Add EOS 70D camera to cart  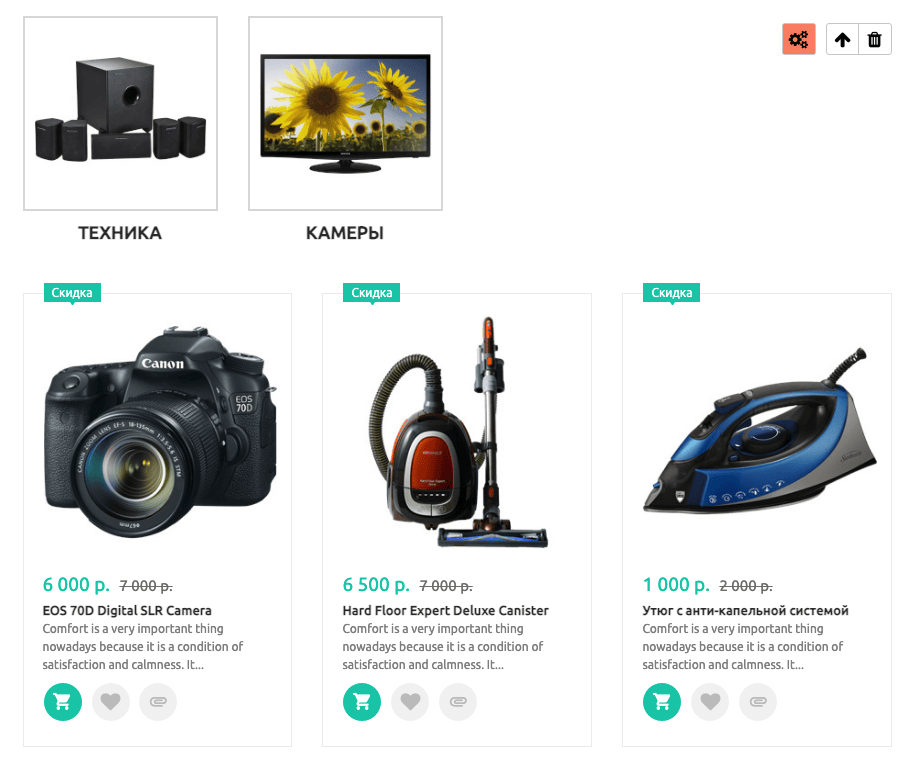point(62,702)
